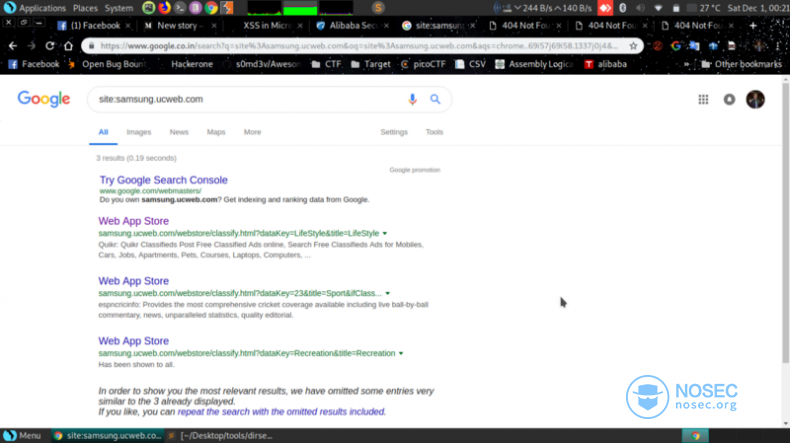Open the Target bookmarks folder
The width and height of the screenshot is (790, 443).
click(370, 64)
